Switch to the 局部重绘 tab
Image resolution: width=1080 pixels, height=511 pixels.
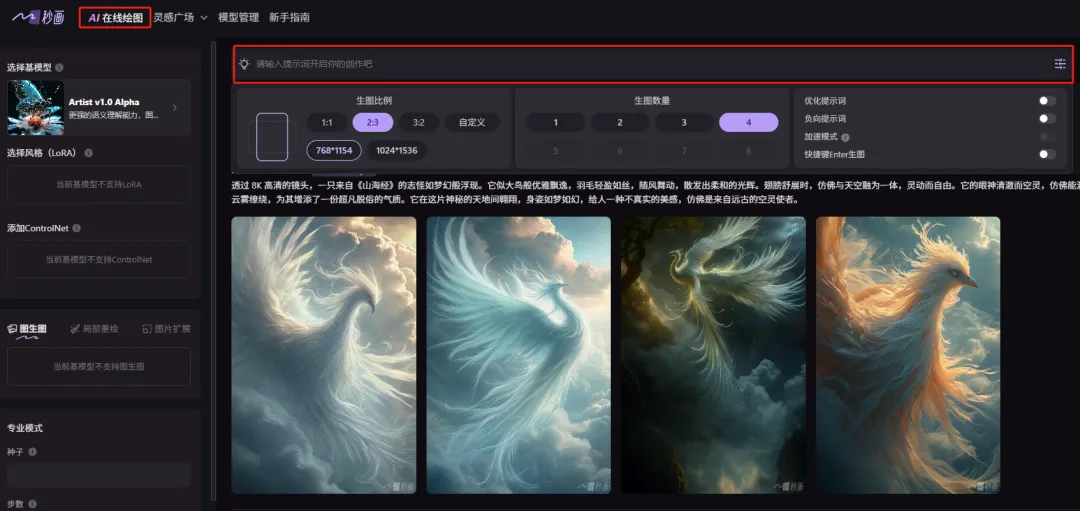click(x=94, y=329)
